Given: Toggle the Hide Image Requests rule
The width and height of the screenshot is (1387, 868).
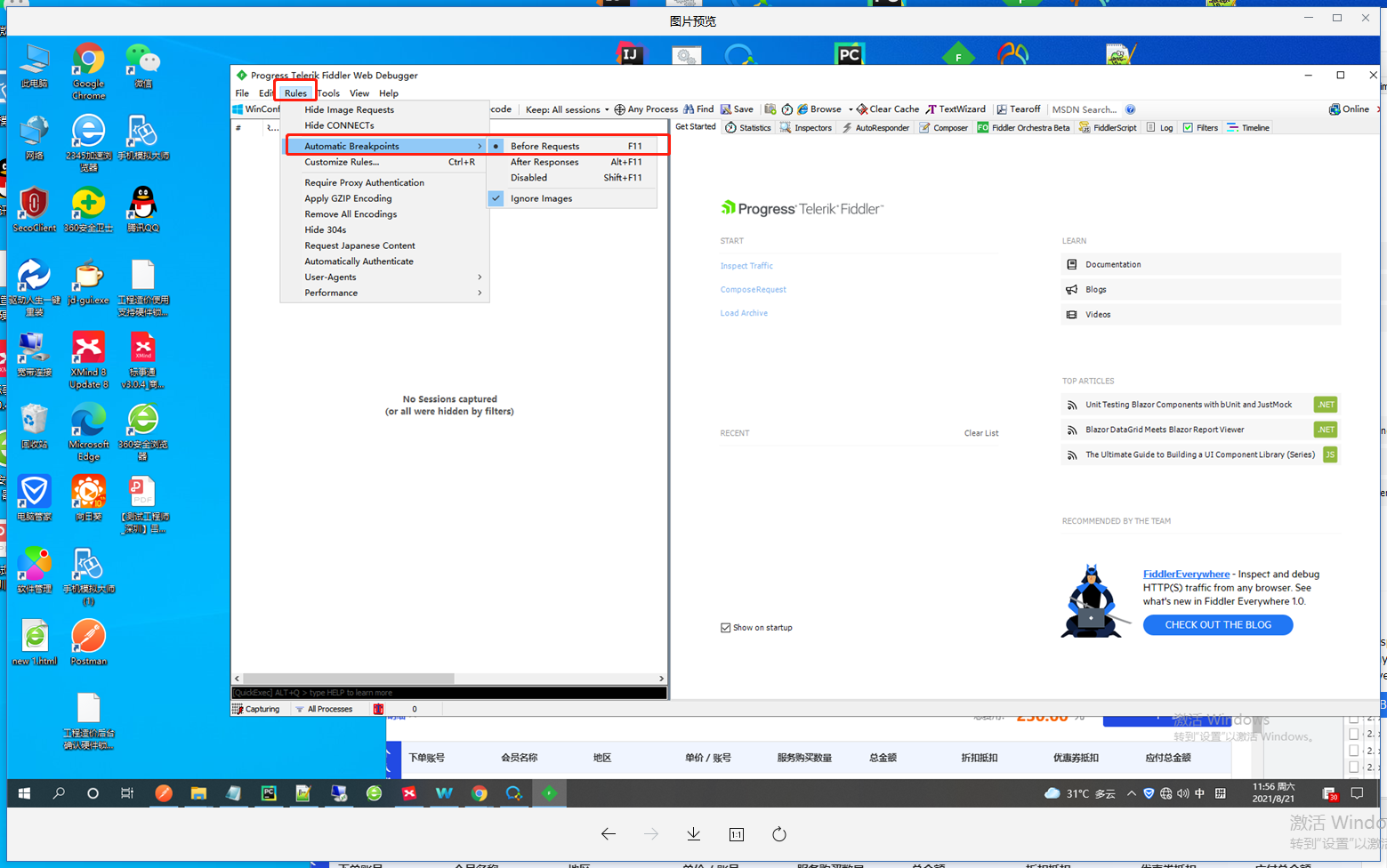Looking at the screenshot, I should tap(384, 109).
